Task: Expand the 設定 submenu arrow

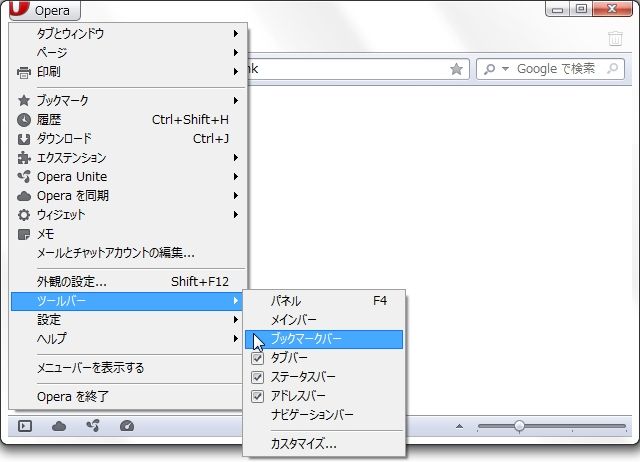Action: click(236, 320)
